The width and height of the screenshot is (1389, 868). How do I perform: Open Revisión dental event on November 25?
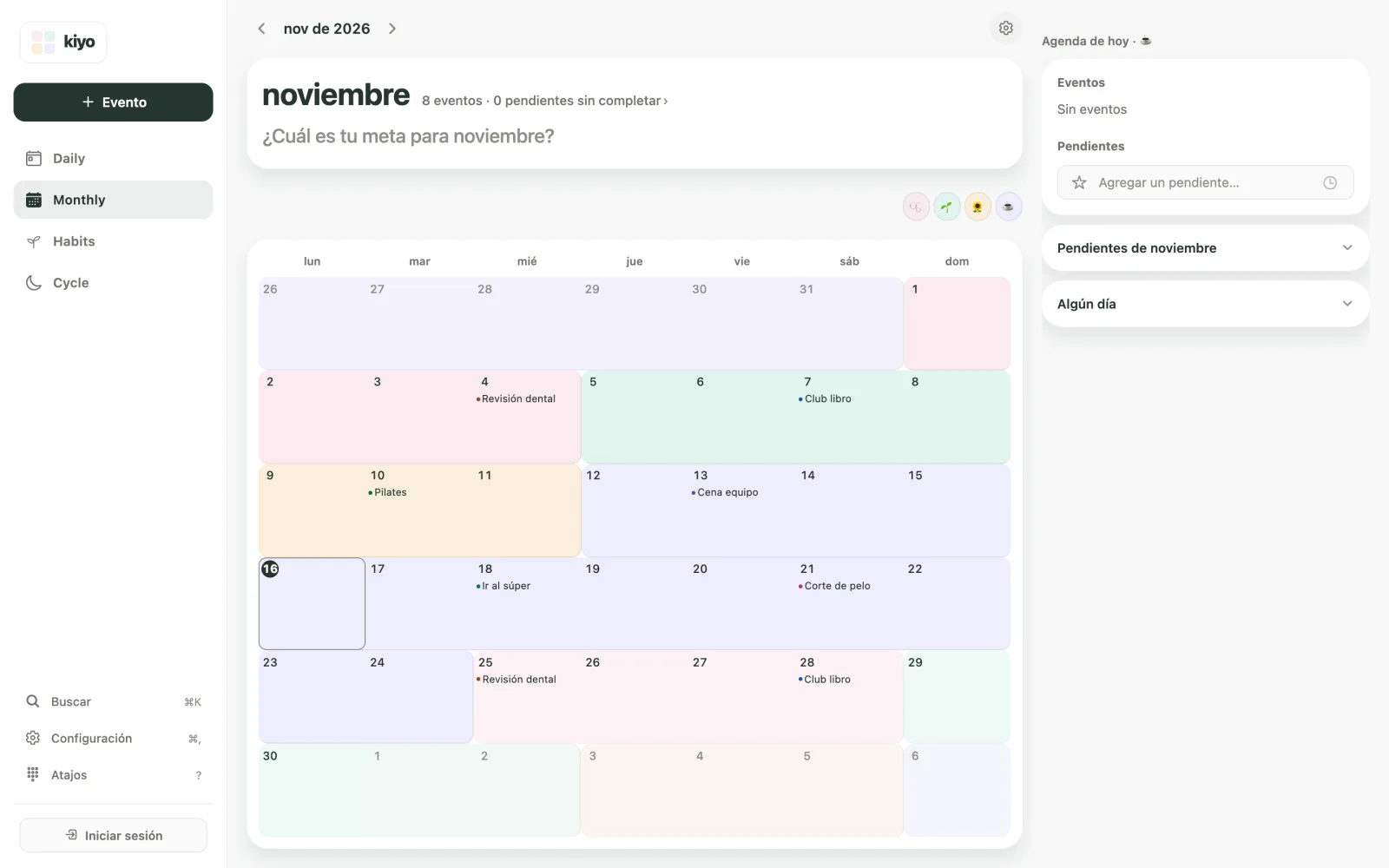point(516,680)
